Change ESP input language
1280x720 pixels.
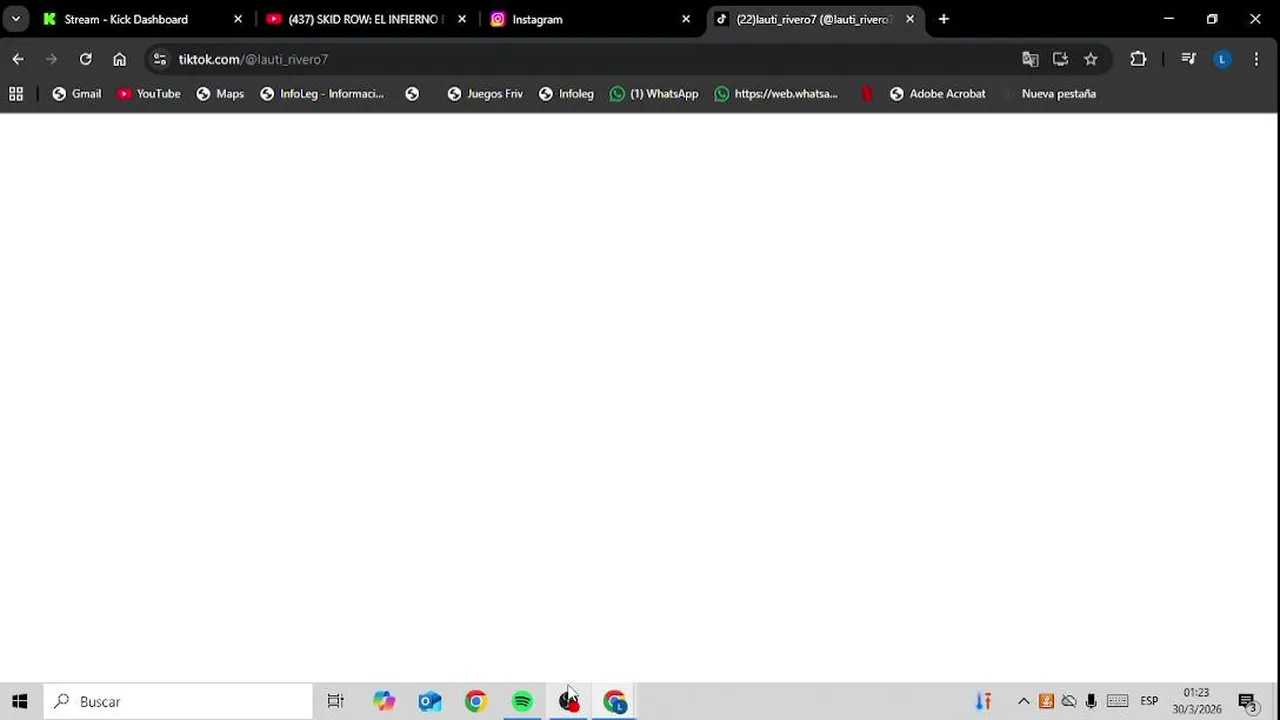point(1149,702)
